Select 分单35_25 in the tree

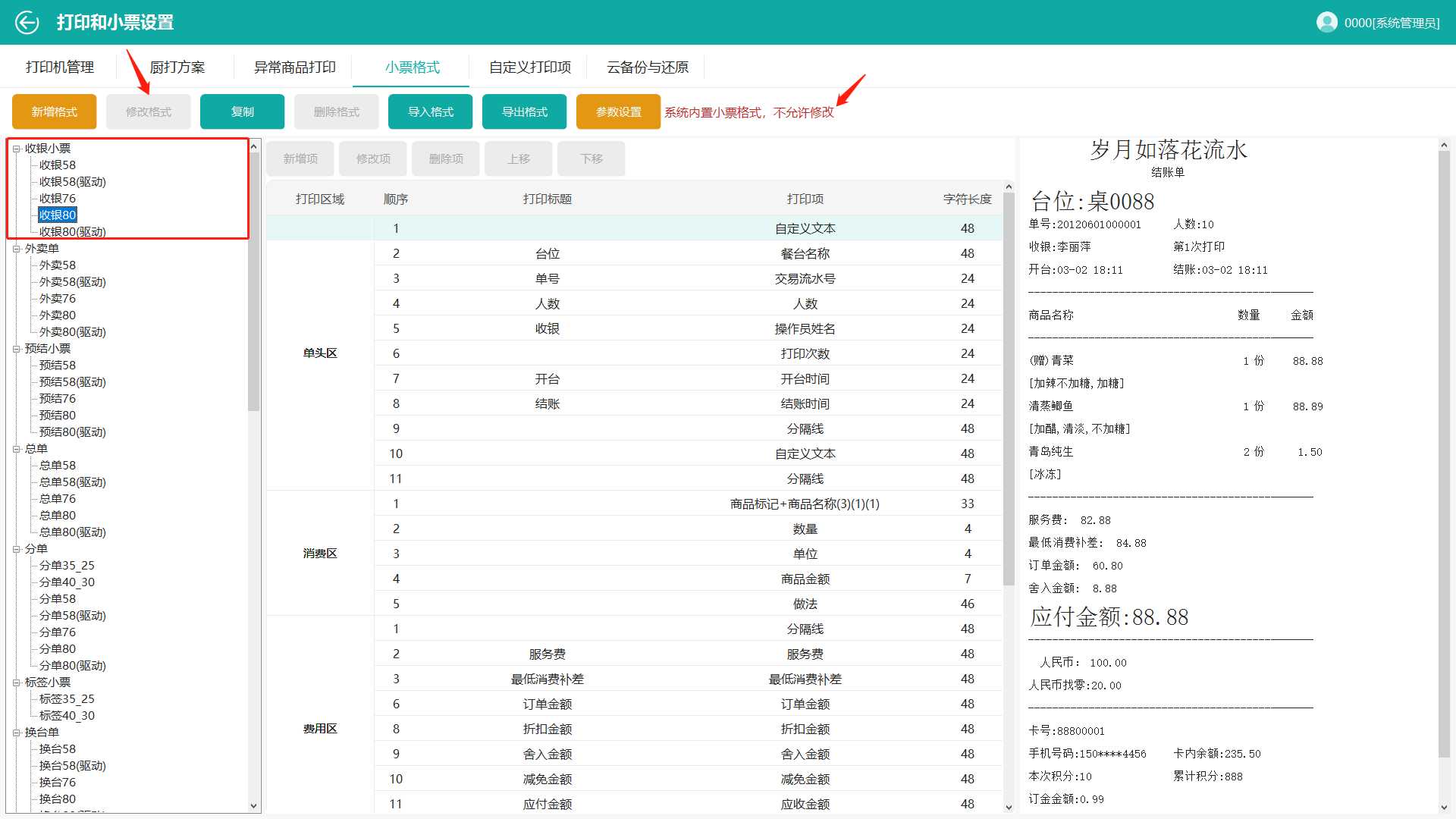(67, 566)
